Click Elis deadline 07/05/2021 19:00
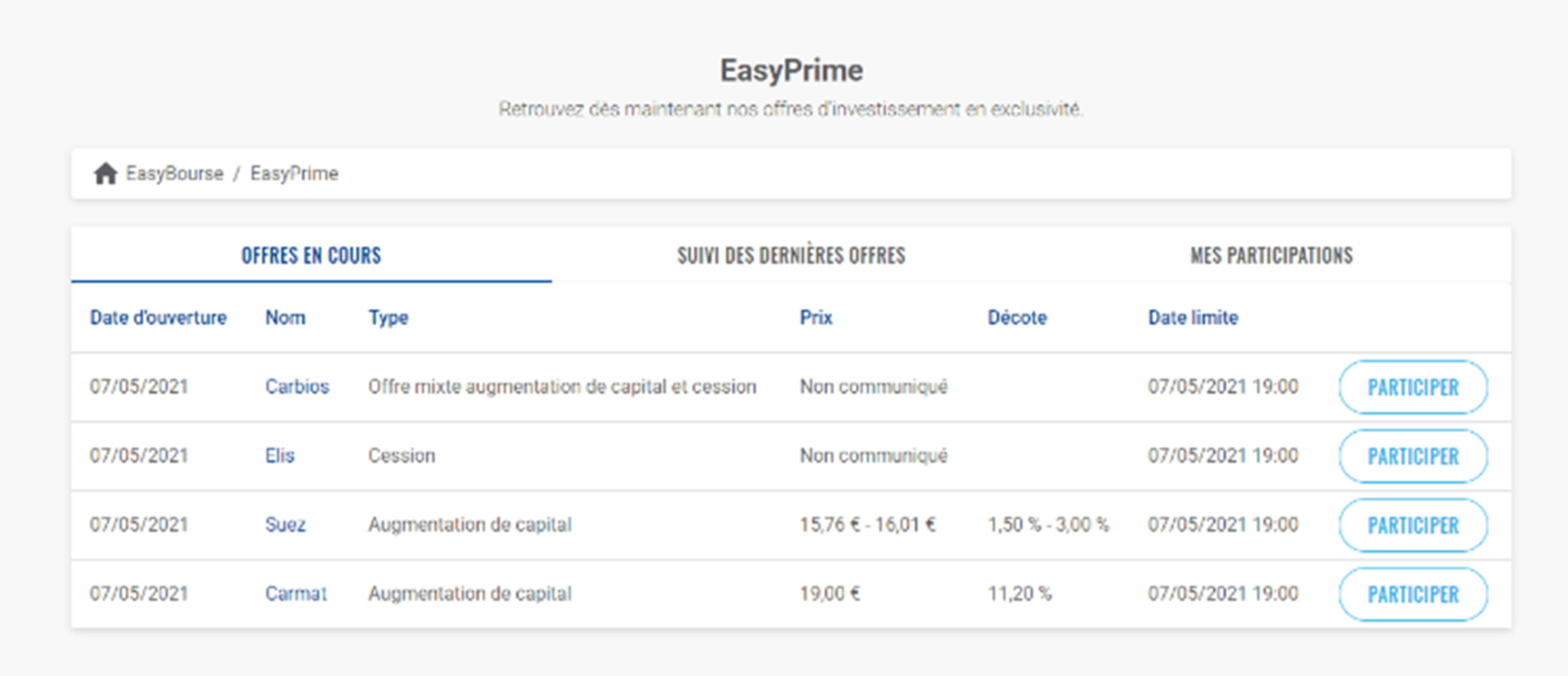 [1223, 456]
